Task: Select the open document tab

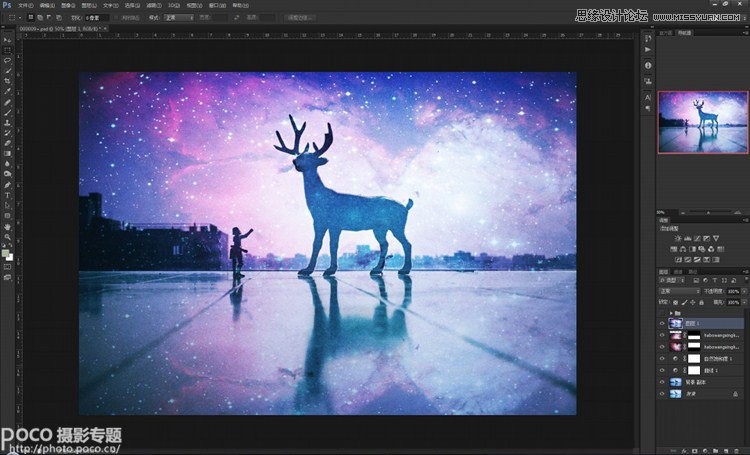Action: [61, 29]
